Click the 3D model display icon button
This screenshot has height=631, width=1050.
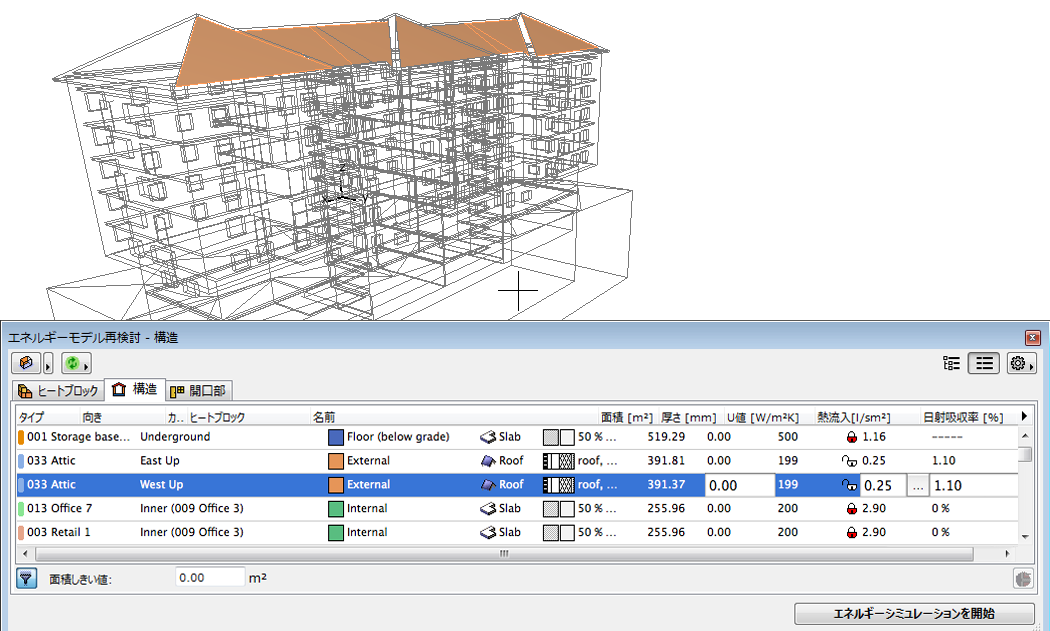tap(26, 363)
